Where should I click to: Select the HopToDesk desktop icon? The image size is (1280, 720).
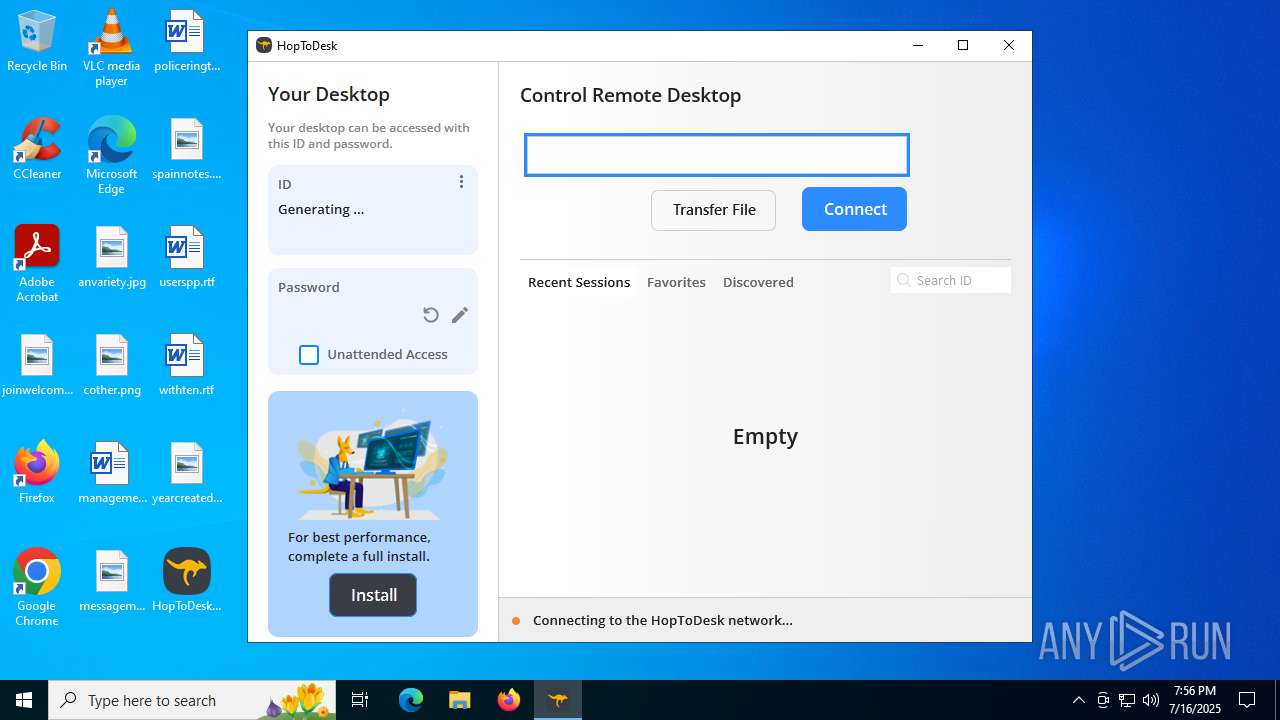pyautogui.click(x=187, y=581)
